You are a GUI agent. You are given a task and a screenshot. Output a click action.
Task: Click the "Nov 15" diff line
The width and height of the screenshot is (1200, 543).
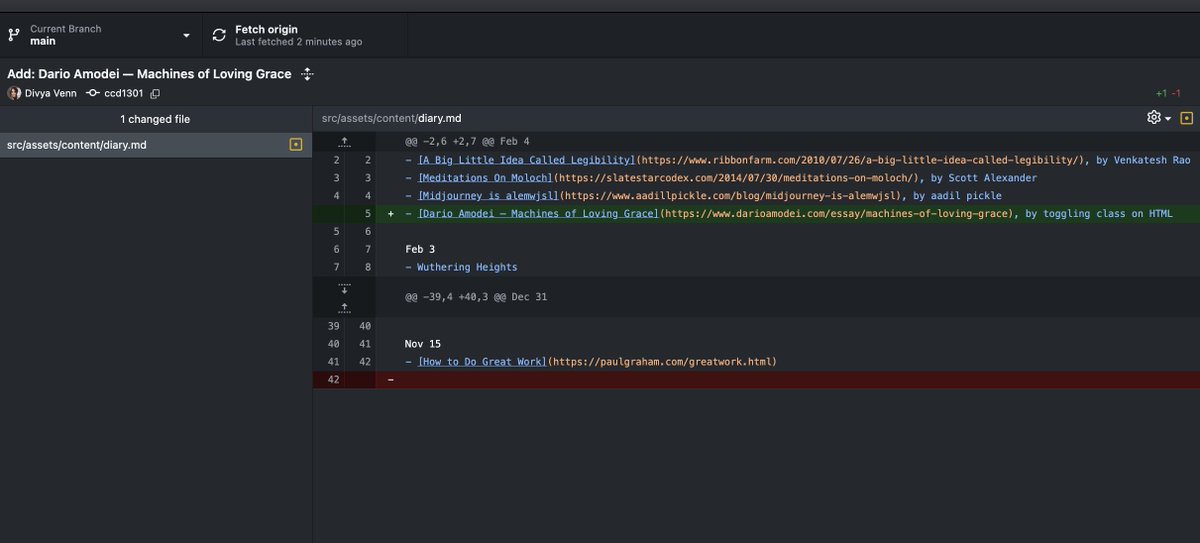pos(423,344)
